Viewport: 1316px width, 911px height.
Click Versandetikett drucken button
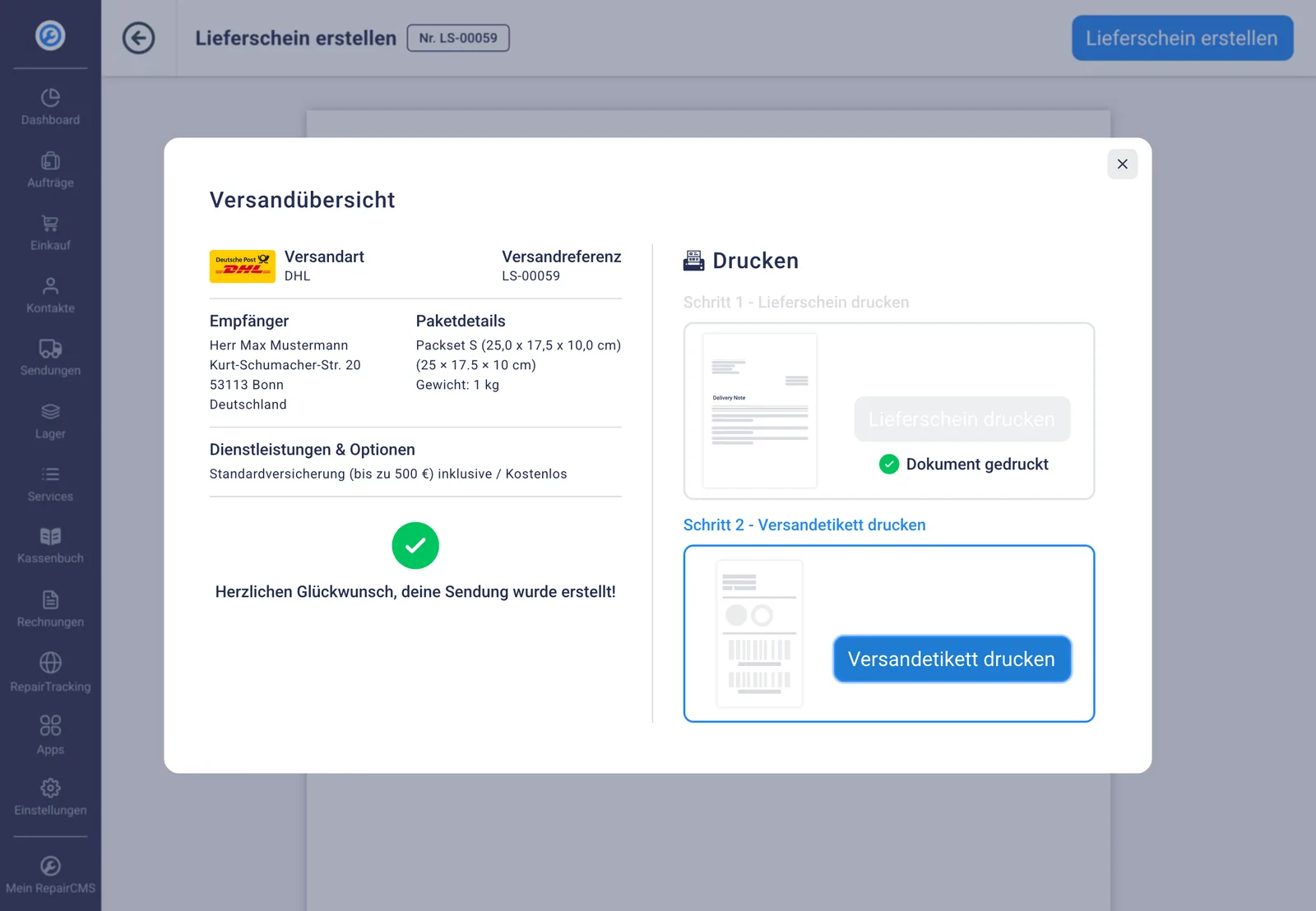pyautogui.click(x=952, y=659)
